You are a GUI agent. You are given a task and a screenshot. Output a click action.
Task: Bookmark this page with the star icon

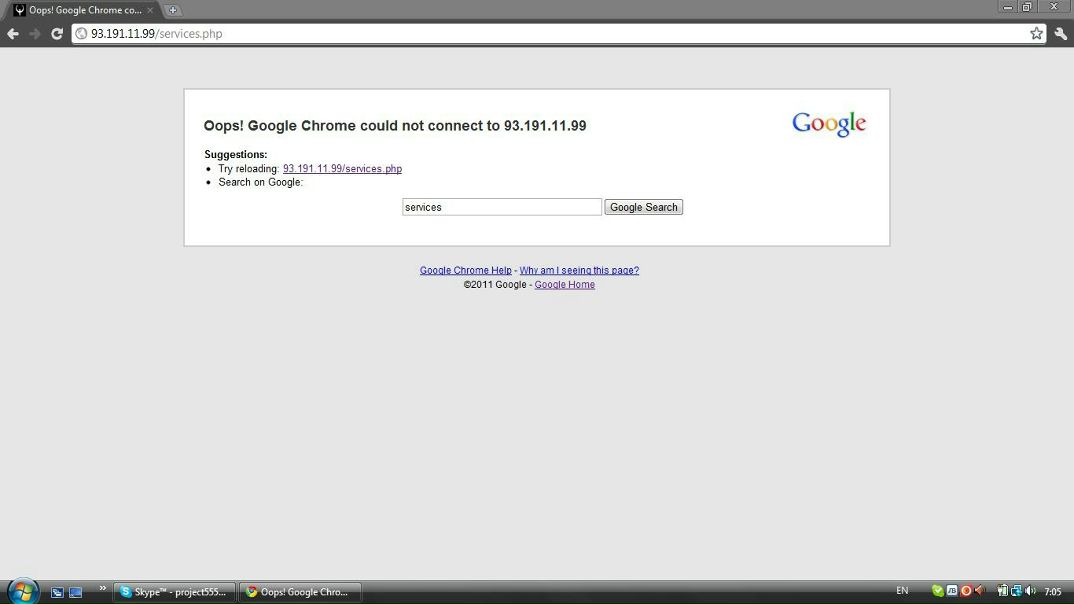pos(1036,34)
